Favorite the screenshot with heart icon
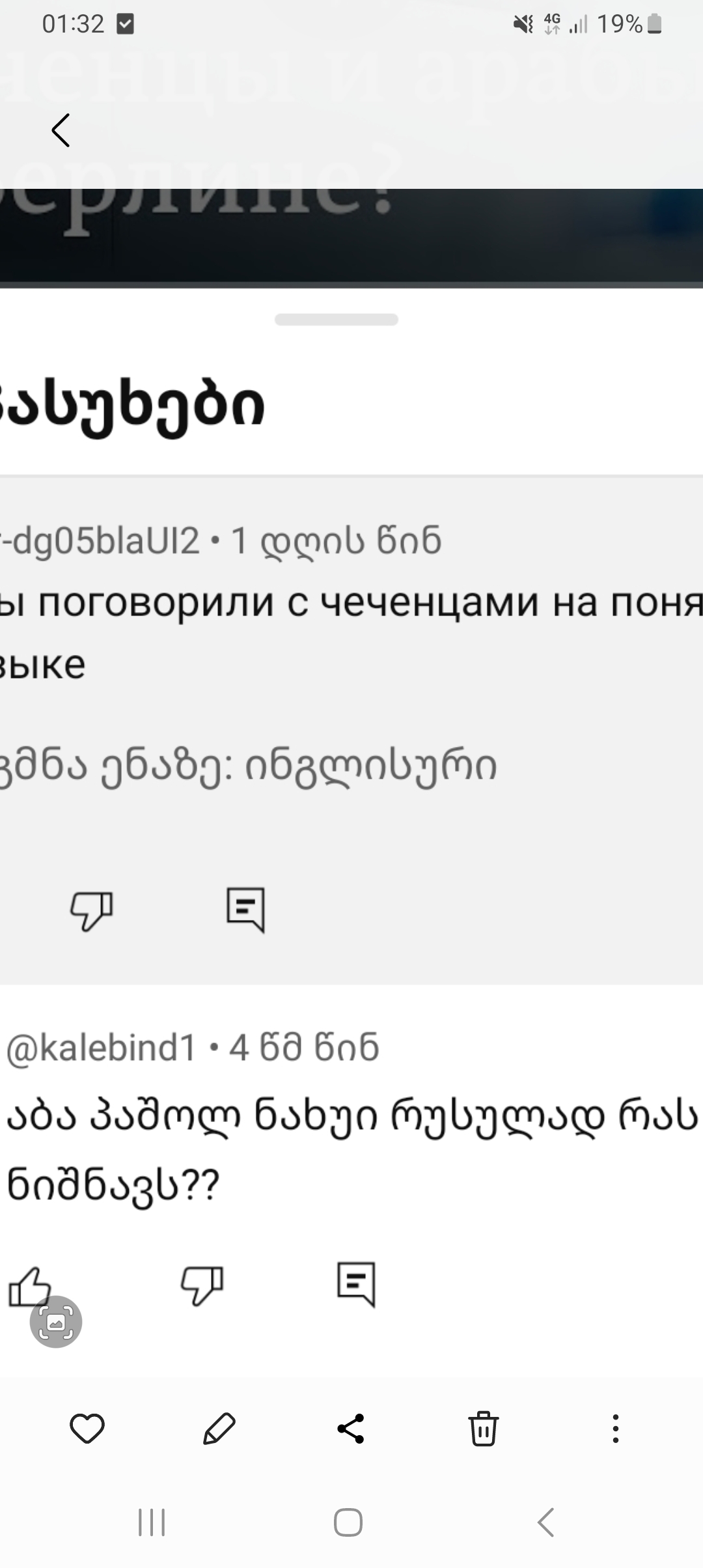Viewport: 703px width, 1568px height. click(87, 1429)
